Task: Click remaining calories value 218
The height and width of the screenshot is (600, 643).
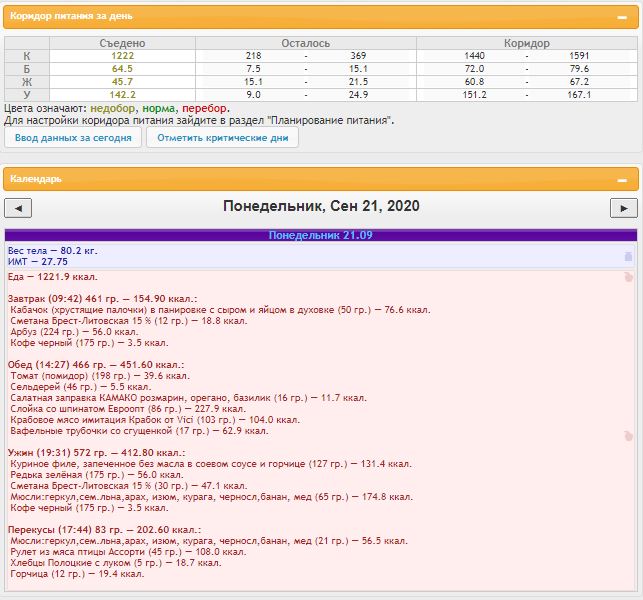Action: tap(253, 56)
